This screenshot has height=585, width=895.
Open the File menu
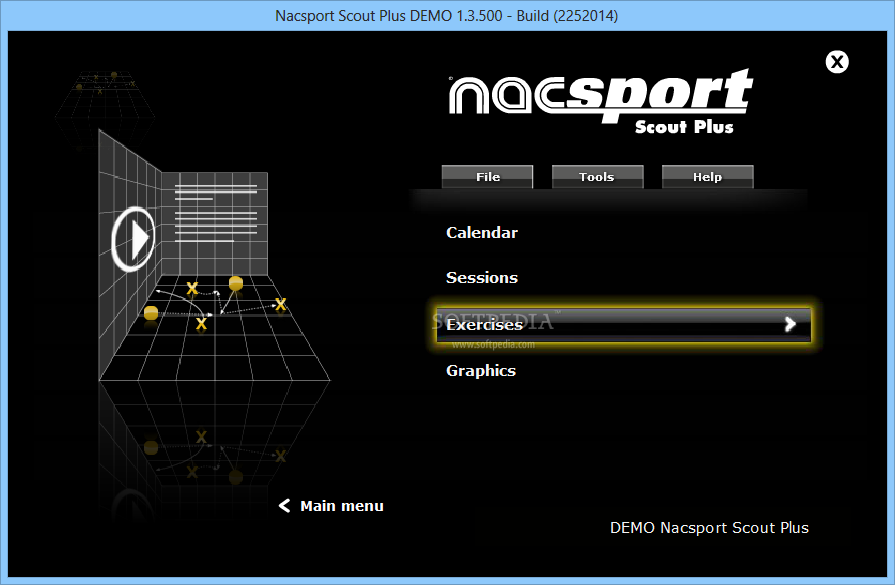click(487, 177)
